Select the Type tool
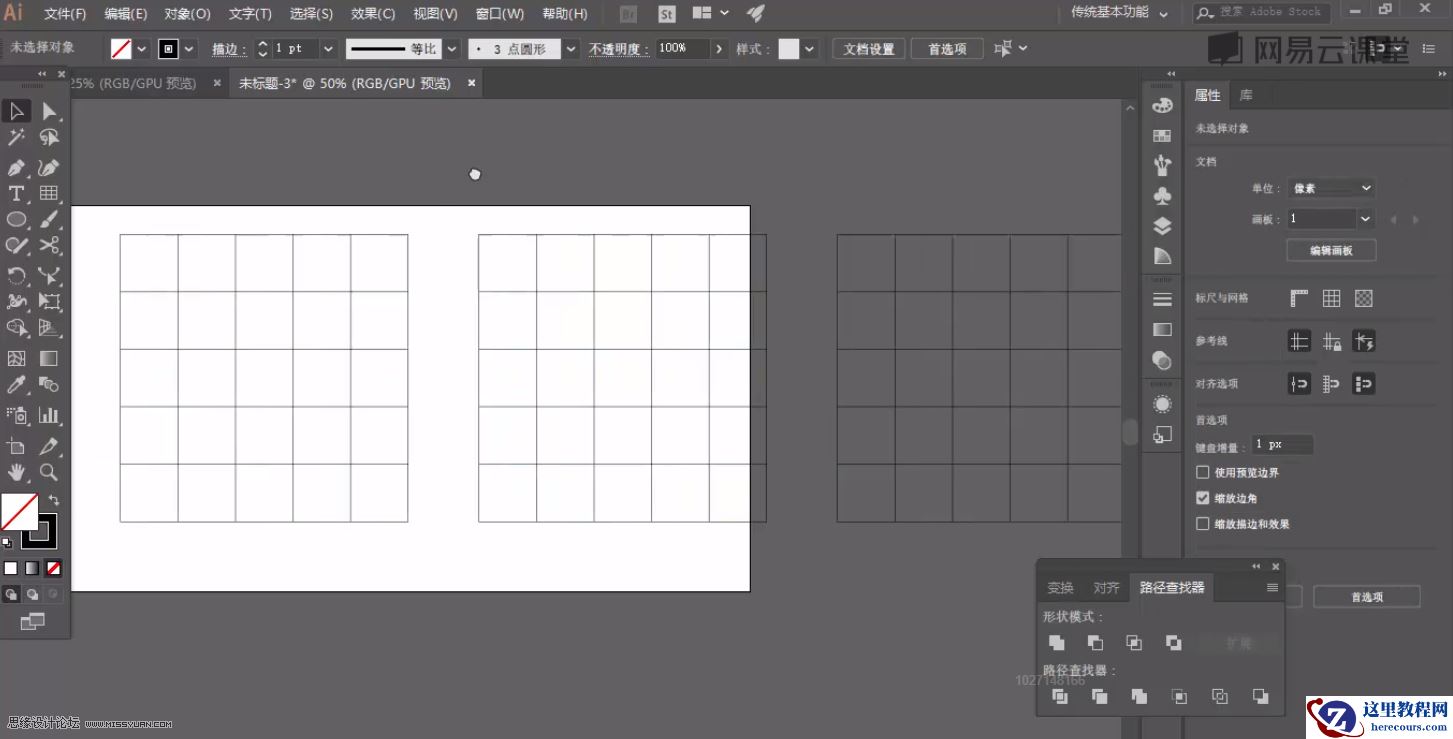 16,194
